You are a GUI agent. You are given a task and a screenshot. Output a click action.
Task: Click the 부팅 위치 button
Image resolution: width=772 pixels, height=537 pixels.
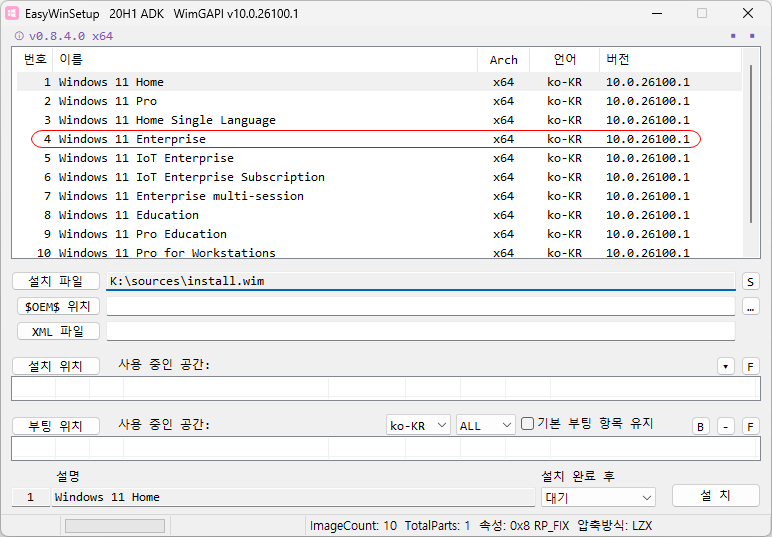(x=56, y=426)
